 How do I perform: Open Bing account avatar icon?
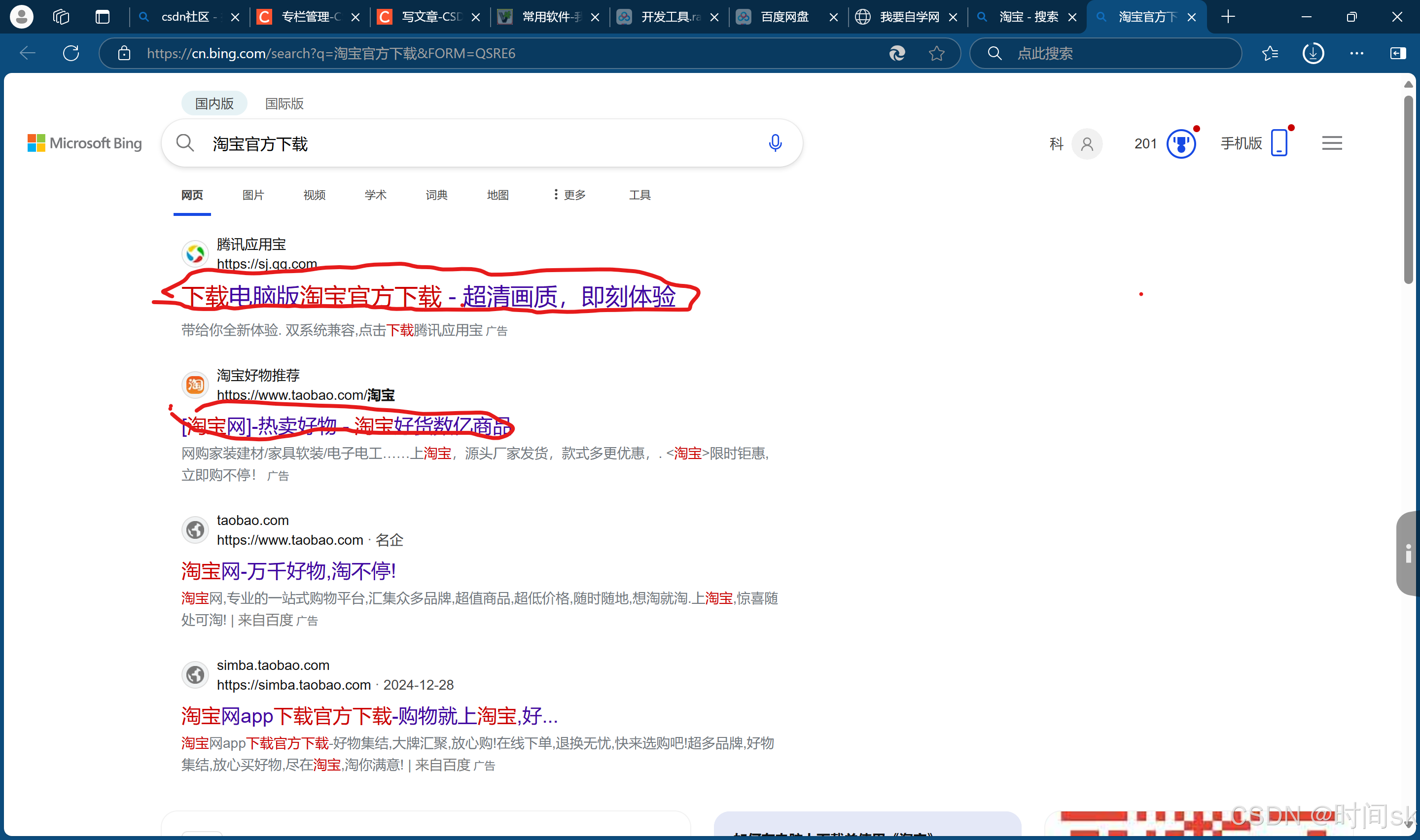tap(1087, 144)
